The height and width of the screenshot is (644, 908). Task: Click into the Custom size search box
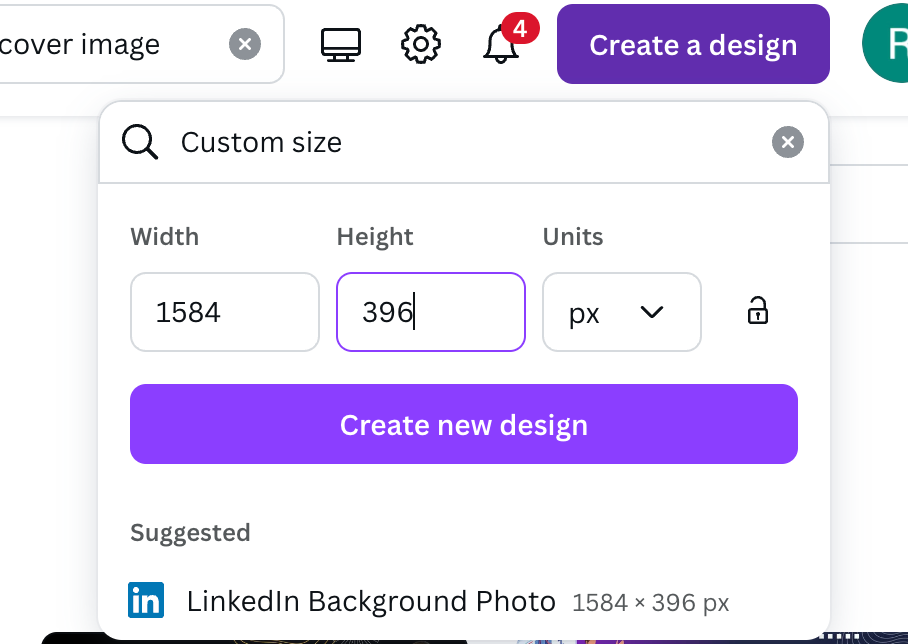point(460,143)
